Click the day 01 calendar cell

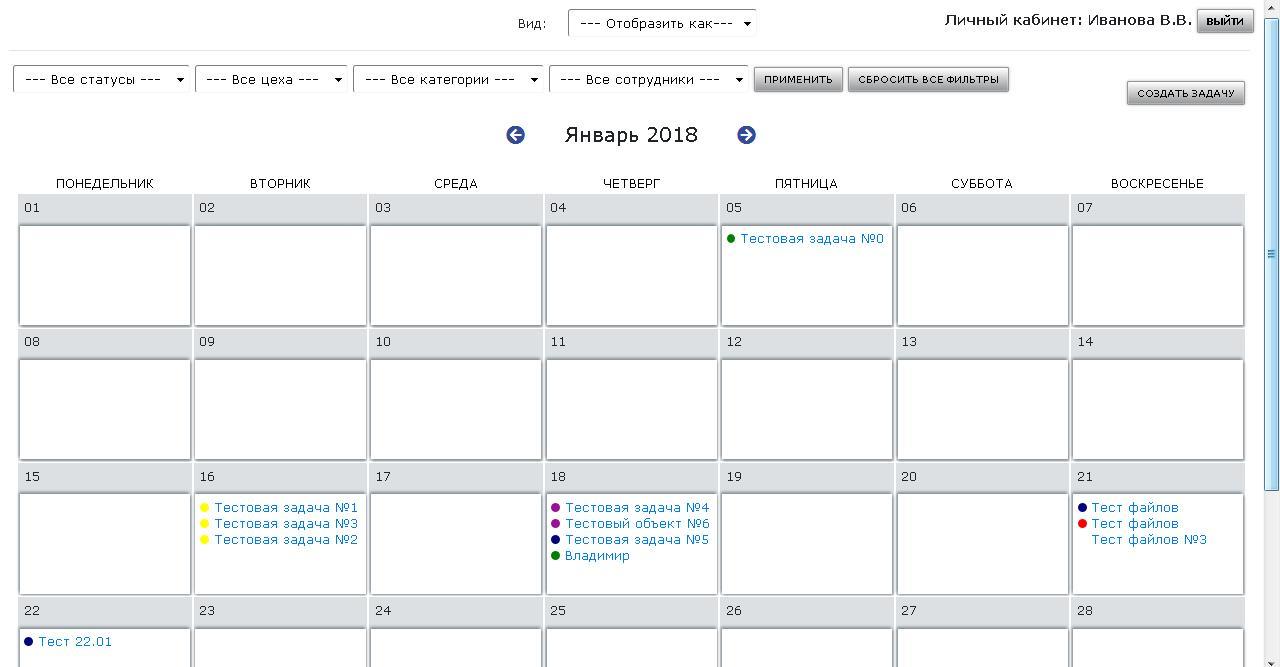[105, 275]
